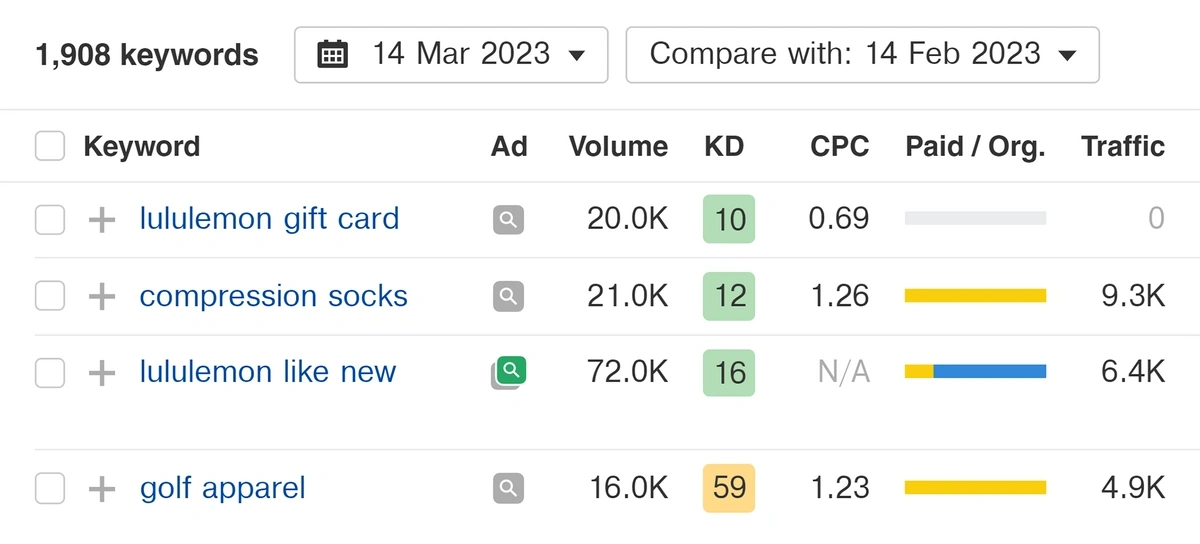Click the plus icon beside golf apparel
The height and width of the screenshot is (544, 1200).
[102, 489]
